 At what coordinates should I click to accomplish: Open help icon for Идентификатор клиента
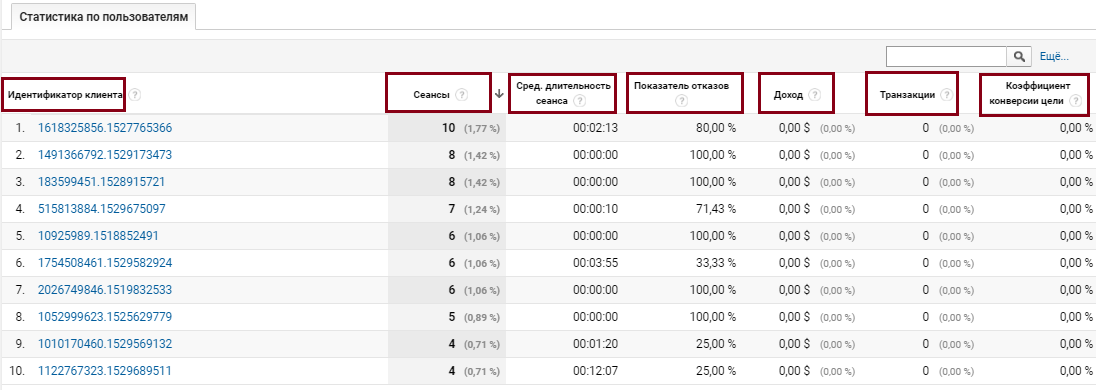click(135, 94)
